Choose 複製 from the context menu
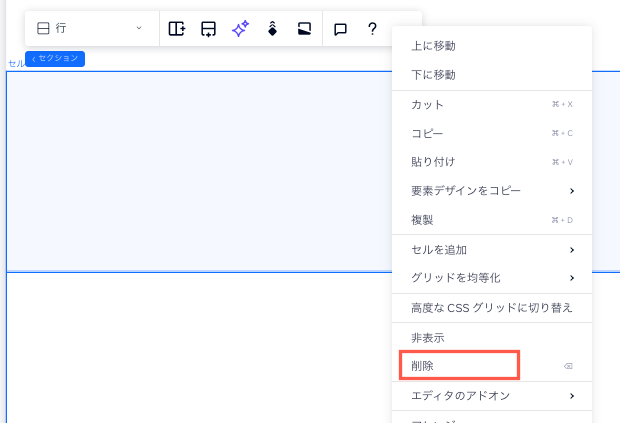 492,220
